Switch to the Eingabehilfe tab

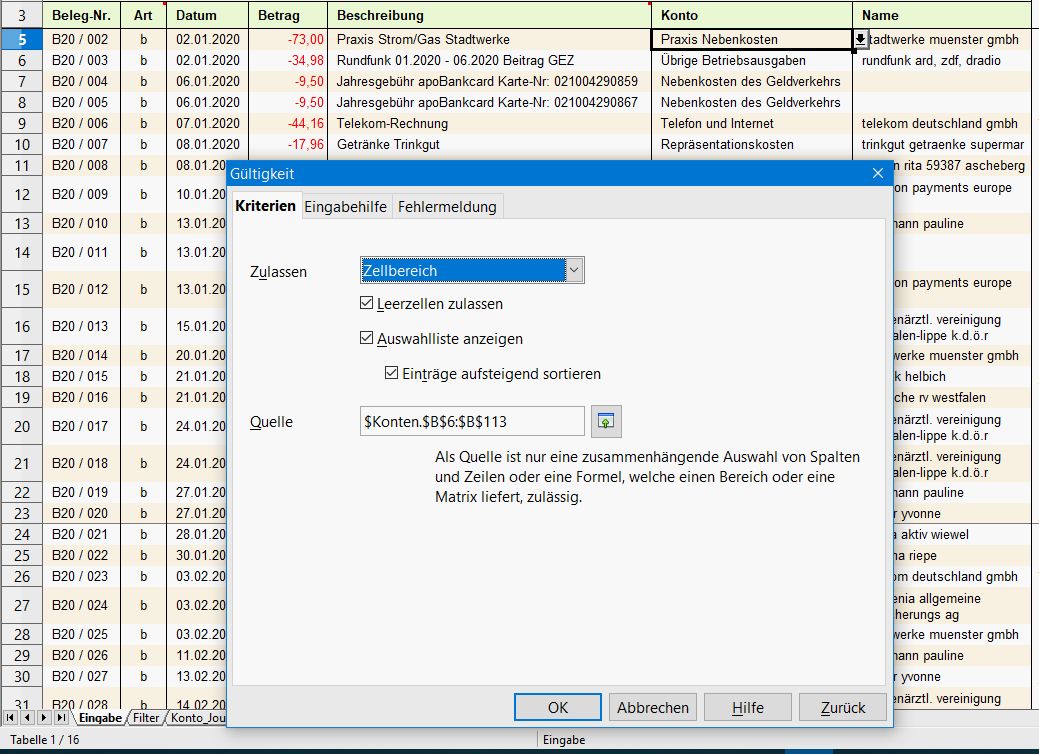pyautogui.click(x=345, y=207)
